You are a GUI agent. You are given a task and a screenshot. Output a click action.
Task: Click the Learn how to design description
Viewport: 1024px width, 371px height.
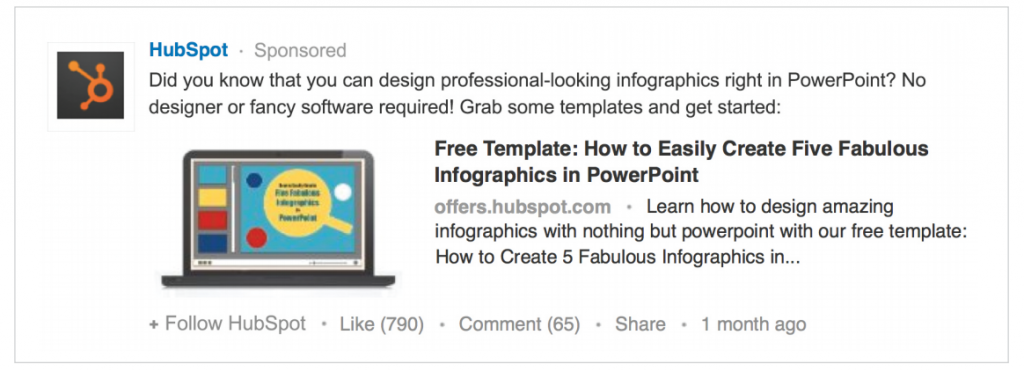(x=701, y=232)
